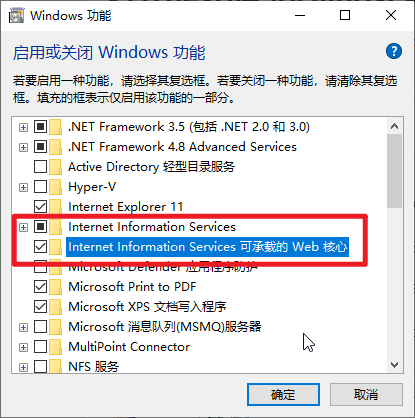
Task: Expand the Microsoft 消息队列(MSMQ)服务器 node
Action: pos(23,327)
